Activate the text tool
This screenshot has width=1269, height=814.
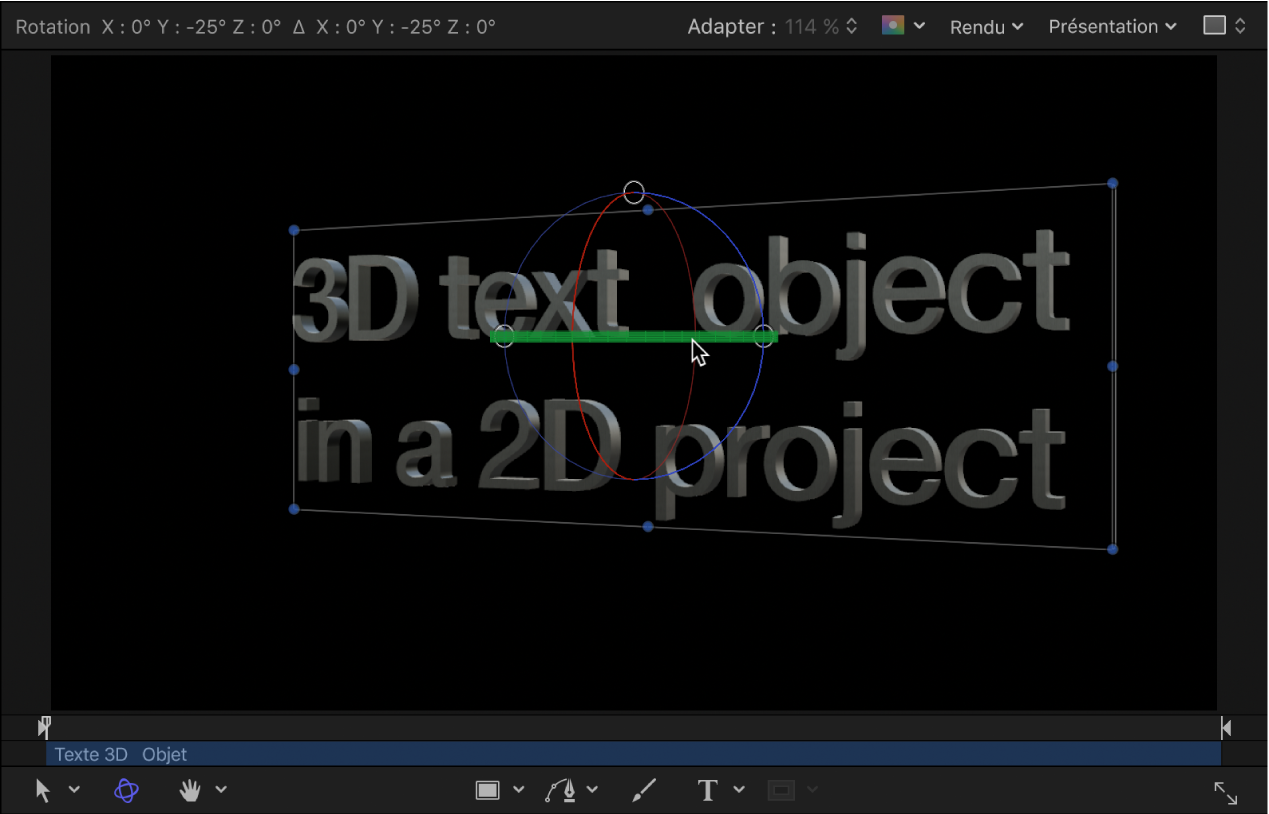pyautogui.click(x=707, y=790)
